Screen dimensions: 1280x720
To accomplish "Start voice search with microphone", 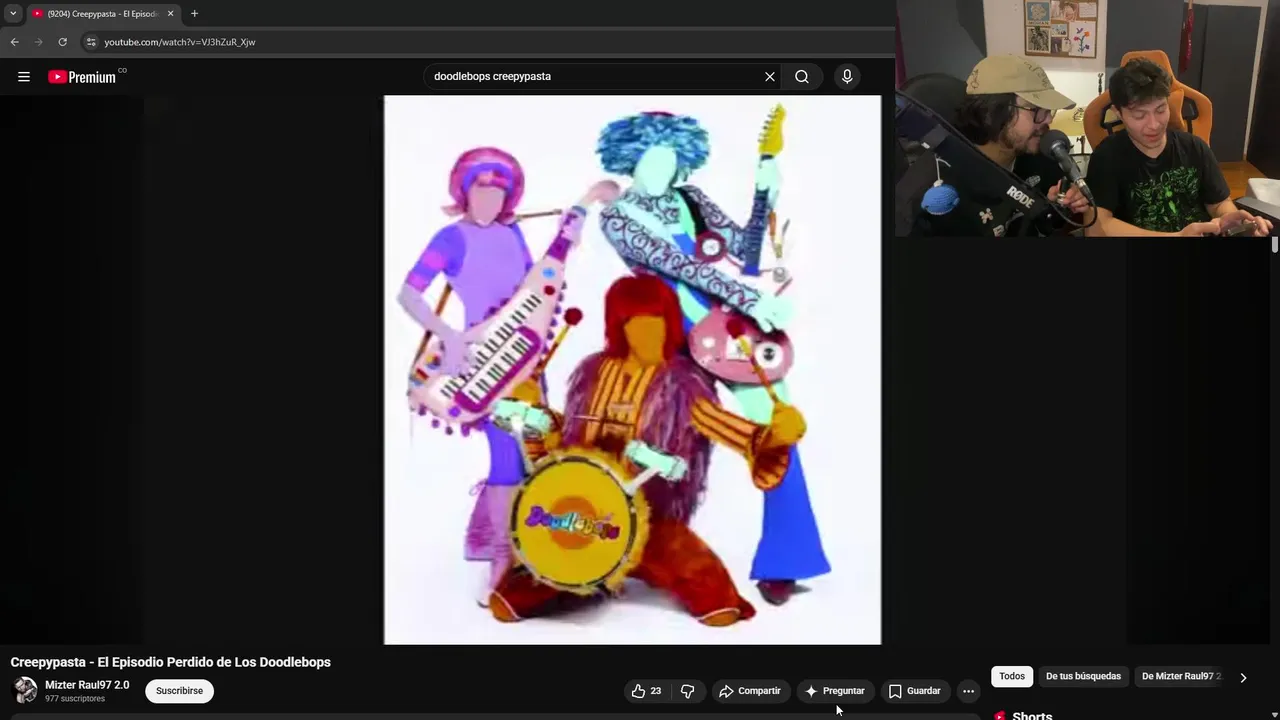I will coord(847,77).
